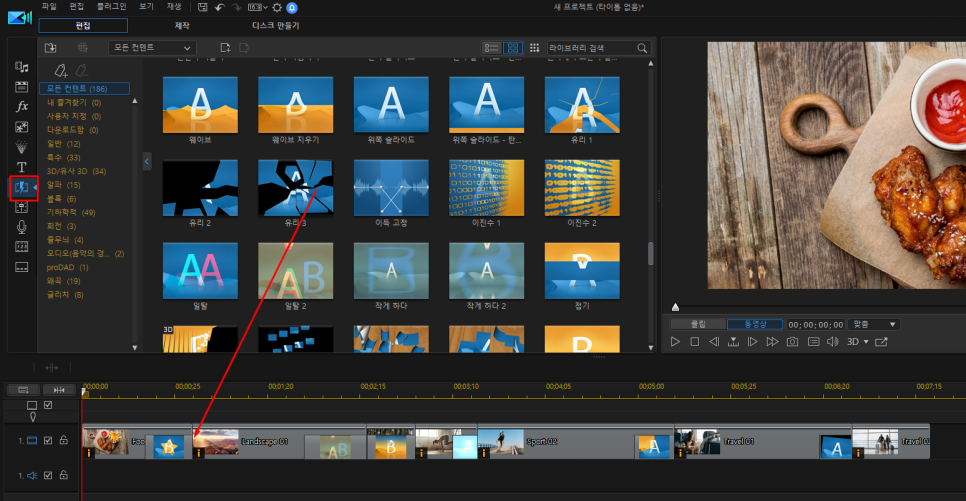
Task: Expand the 3D mode dropdown arrow
Action: [x=866, y=341]
